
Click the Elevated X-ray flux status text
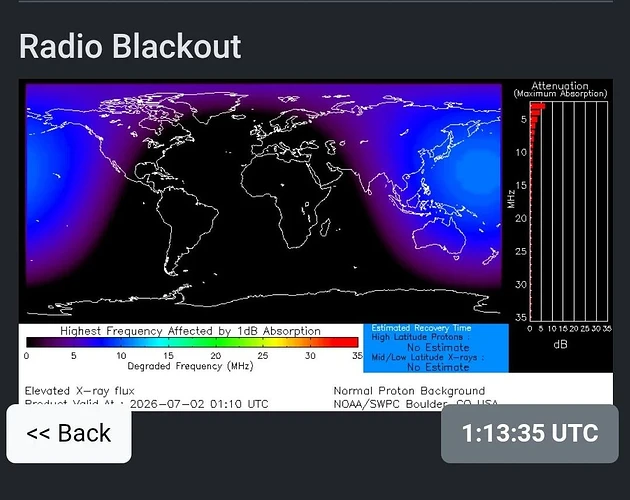[x=80, y=391]
